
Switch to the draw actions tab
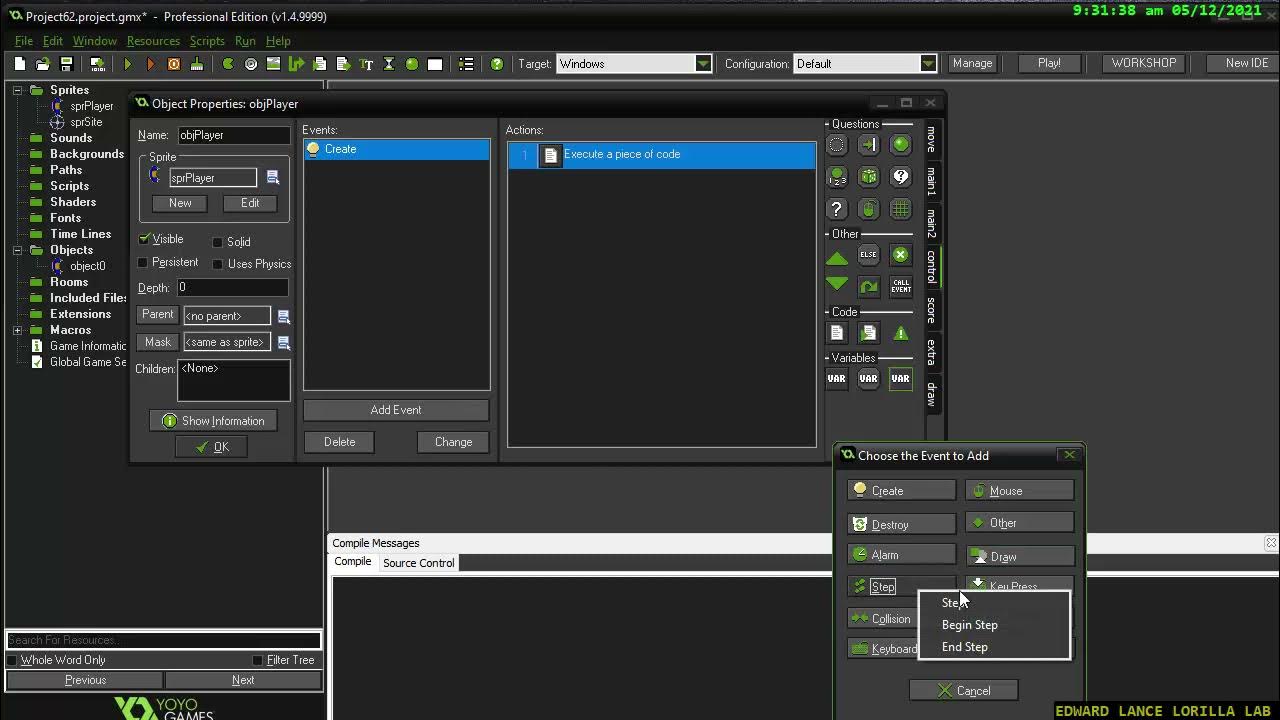coord(931,394)
